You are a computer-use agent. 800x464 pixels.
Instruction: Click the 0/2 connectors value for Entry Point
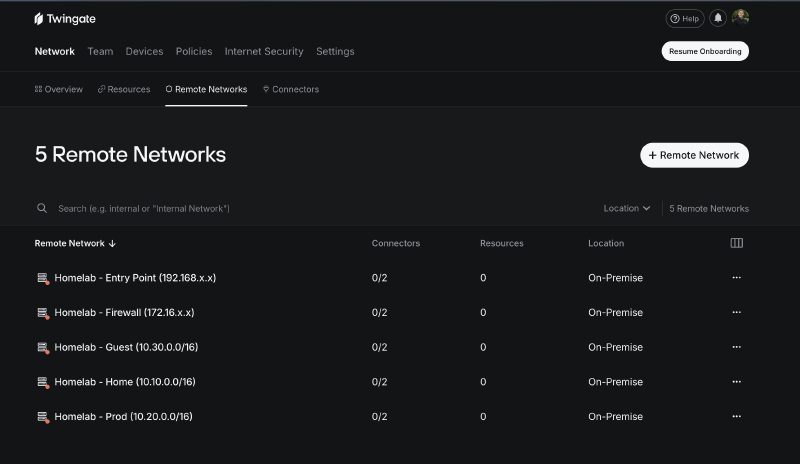tap(380, 278)
